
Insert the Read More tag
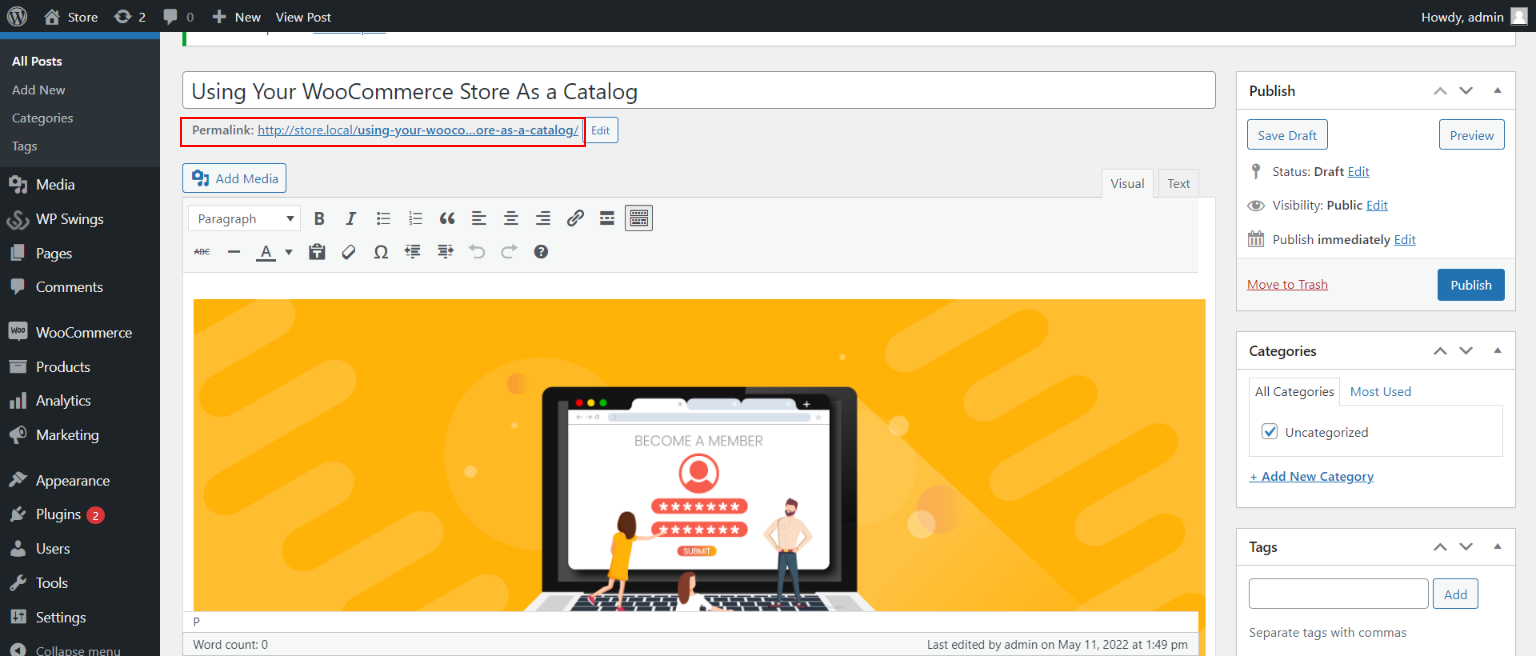tap(607, 218)
